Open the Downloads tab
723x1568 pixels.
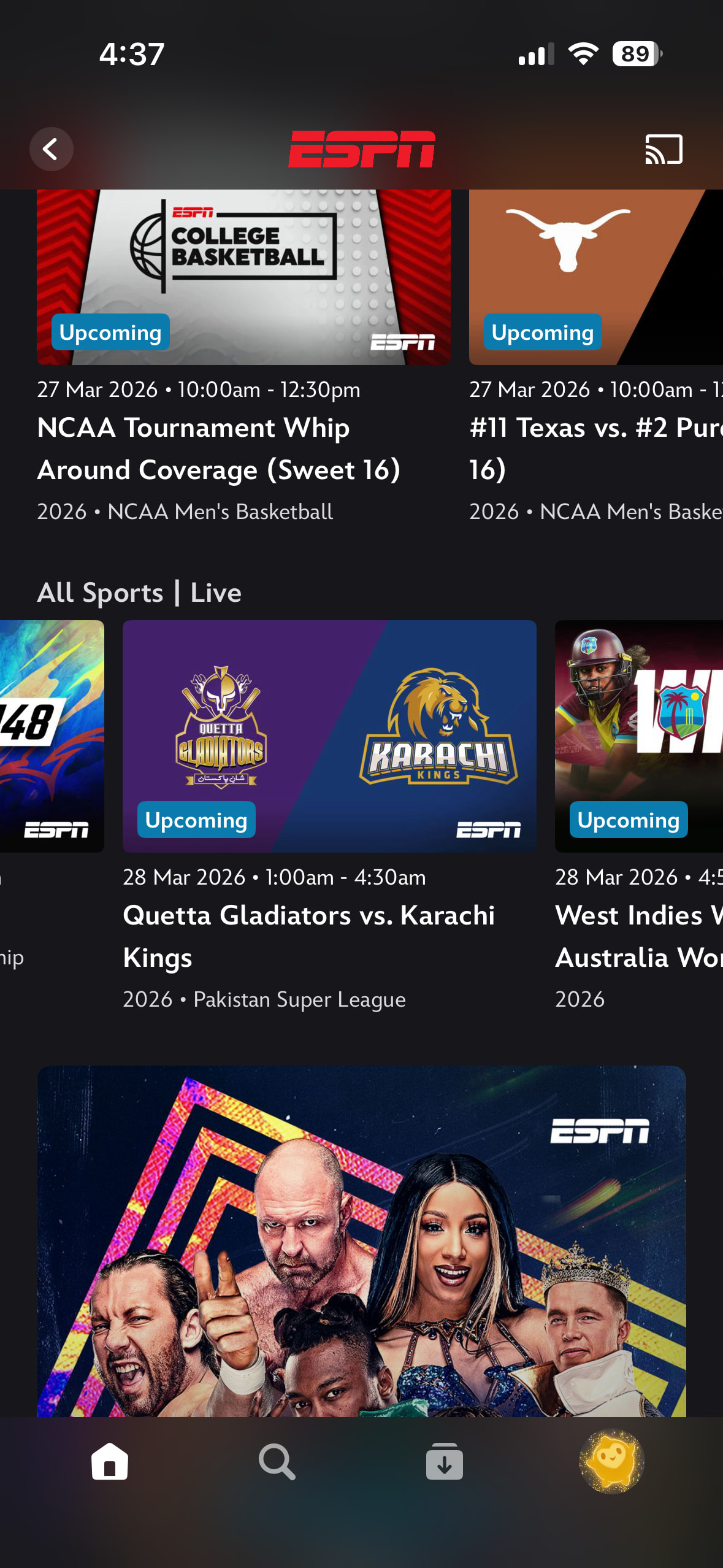pyautogui.click(x=445, y=1461)
